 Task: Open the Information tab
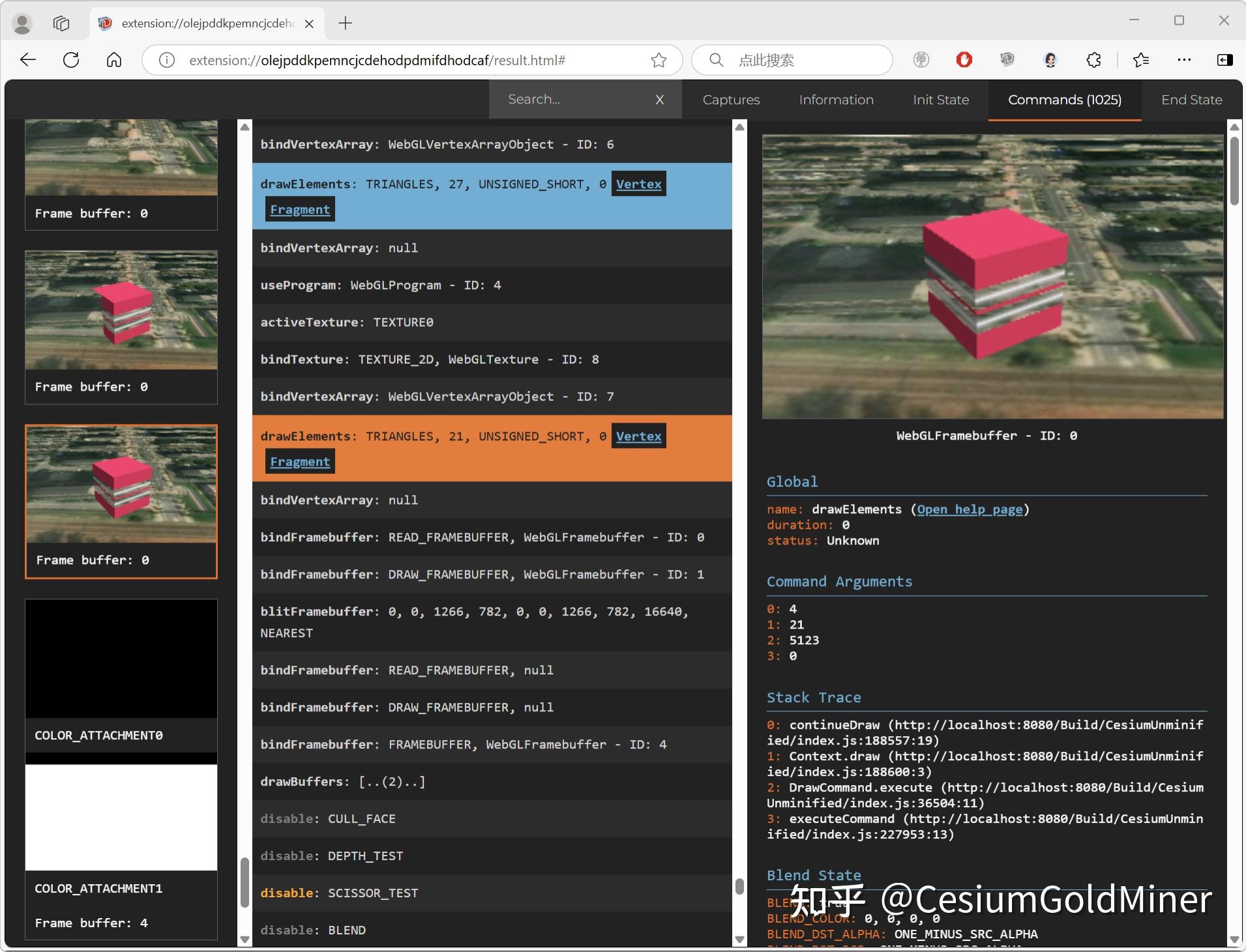pos(836,99)
